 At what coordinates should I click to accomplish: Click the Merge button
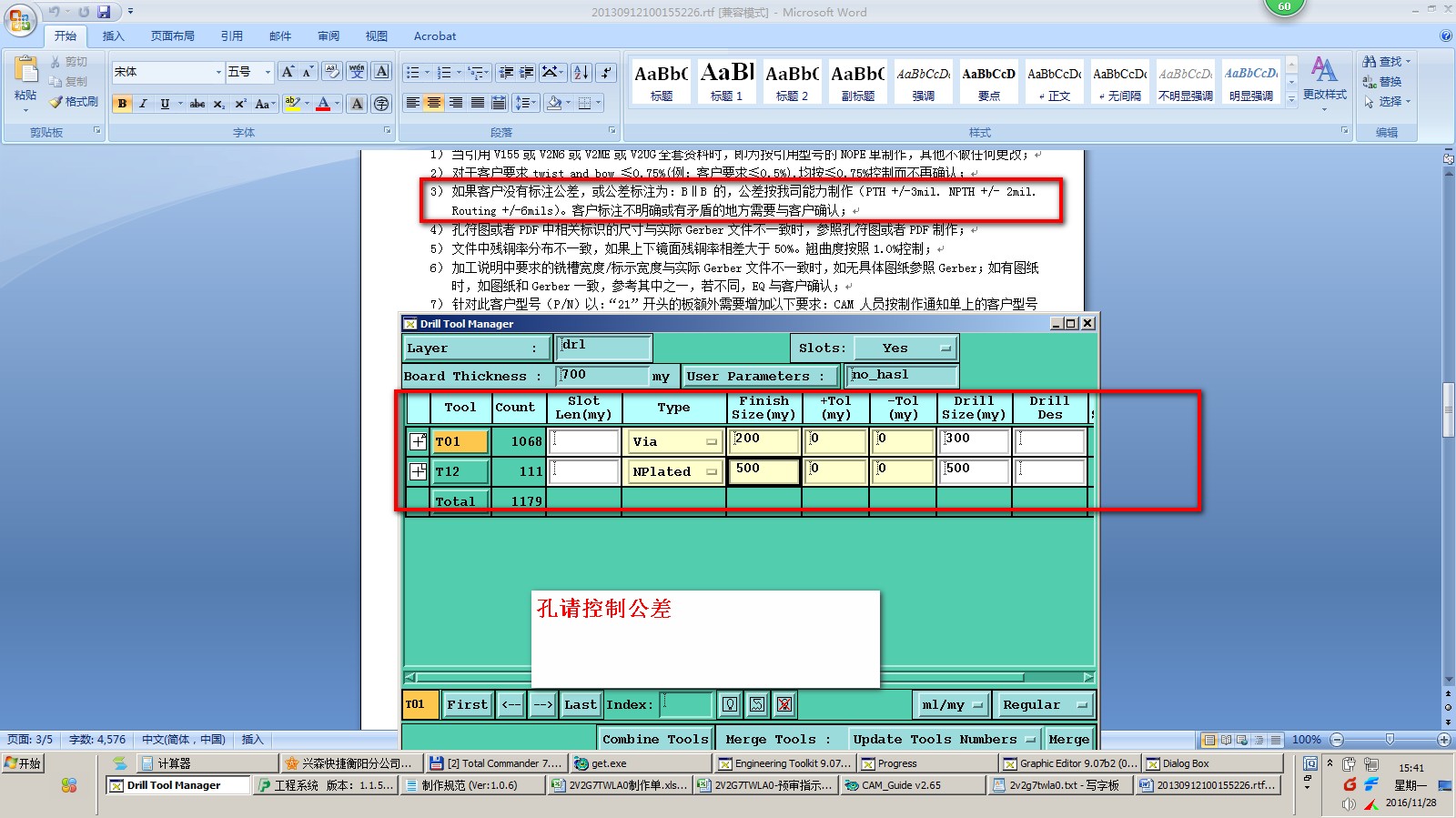pos(1069,740)
